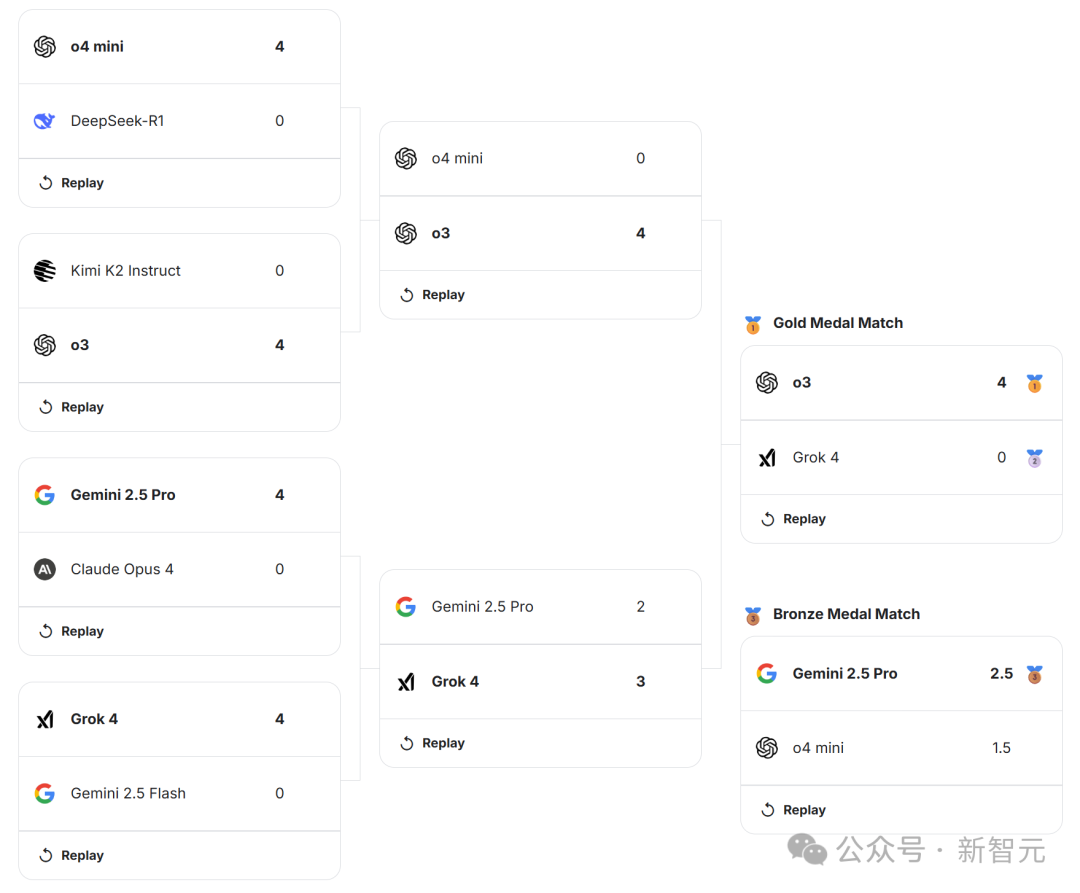Click the "Claude Opus 4" name
The width and height of the screenshot is (1080, 893).
click(x=122, y=569)
